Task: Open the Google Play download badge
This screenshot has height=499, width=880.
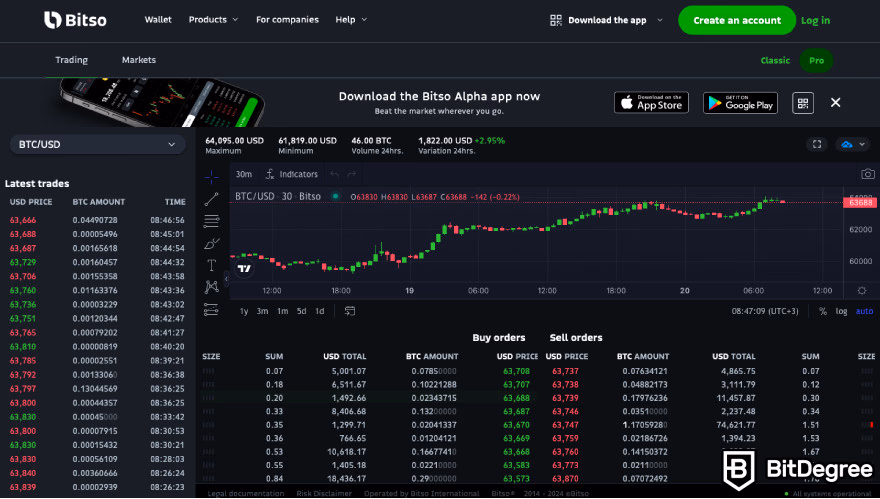Action: (740, 103)
